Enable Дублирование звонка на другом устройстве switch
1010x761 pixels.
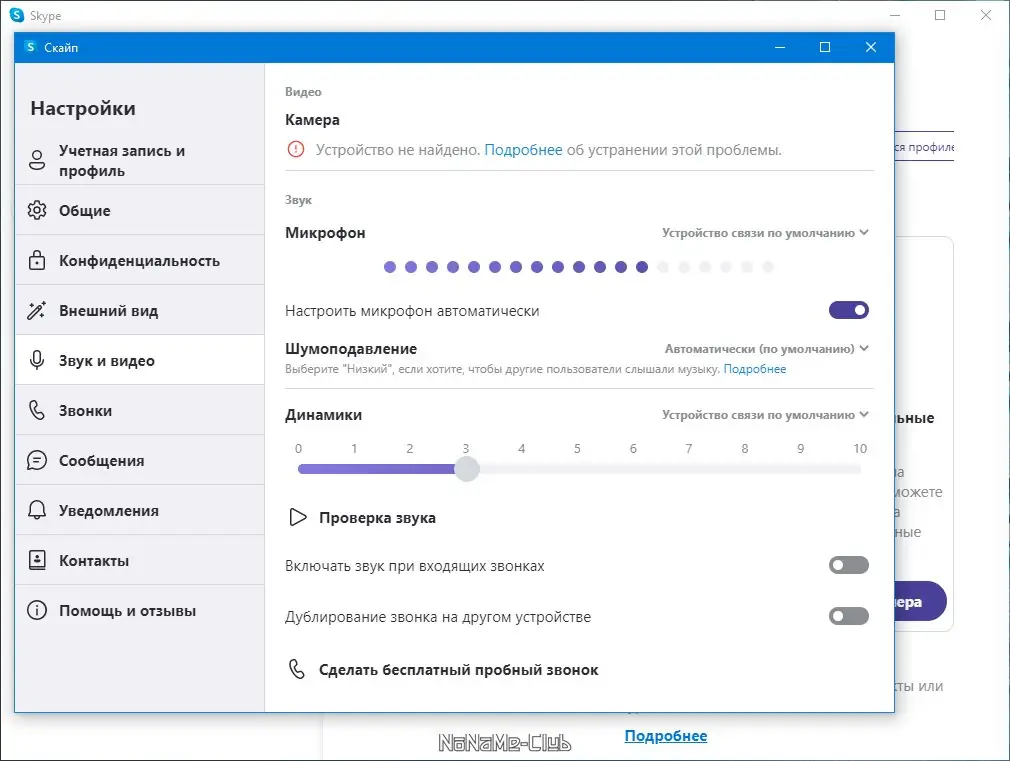pyautogui.click(x=848, y=616)
